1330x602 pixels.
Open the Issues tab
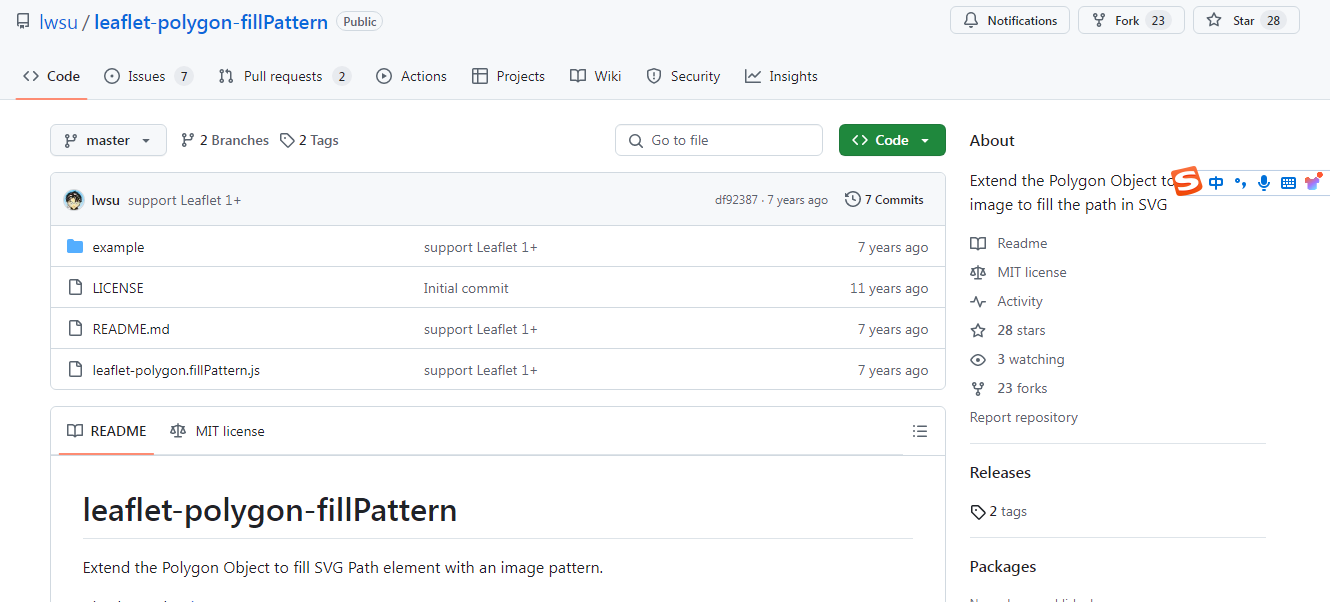click(x=148, y=76)
